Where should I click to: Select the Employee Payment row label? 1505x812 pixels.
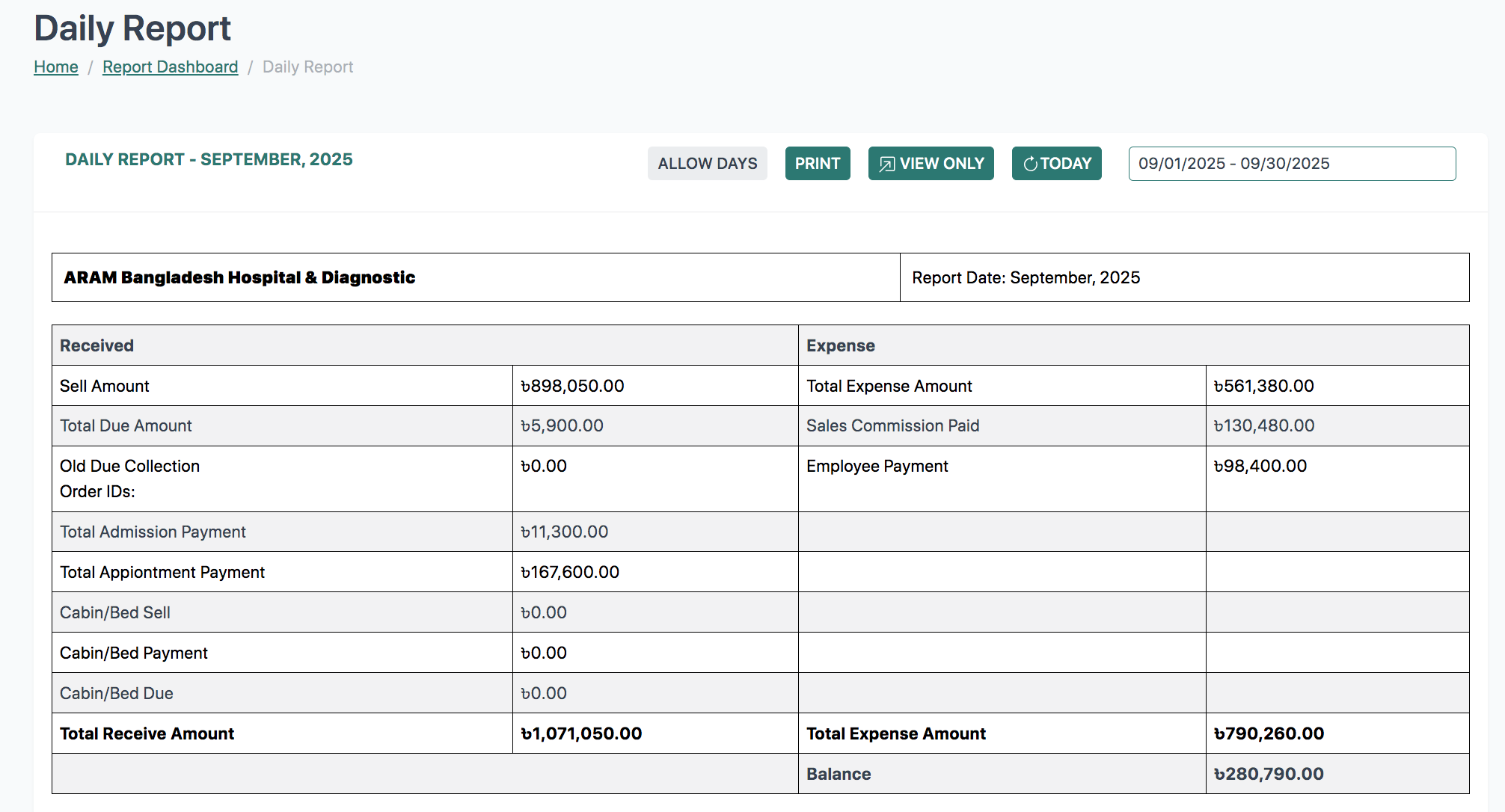877,467
